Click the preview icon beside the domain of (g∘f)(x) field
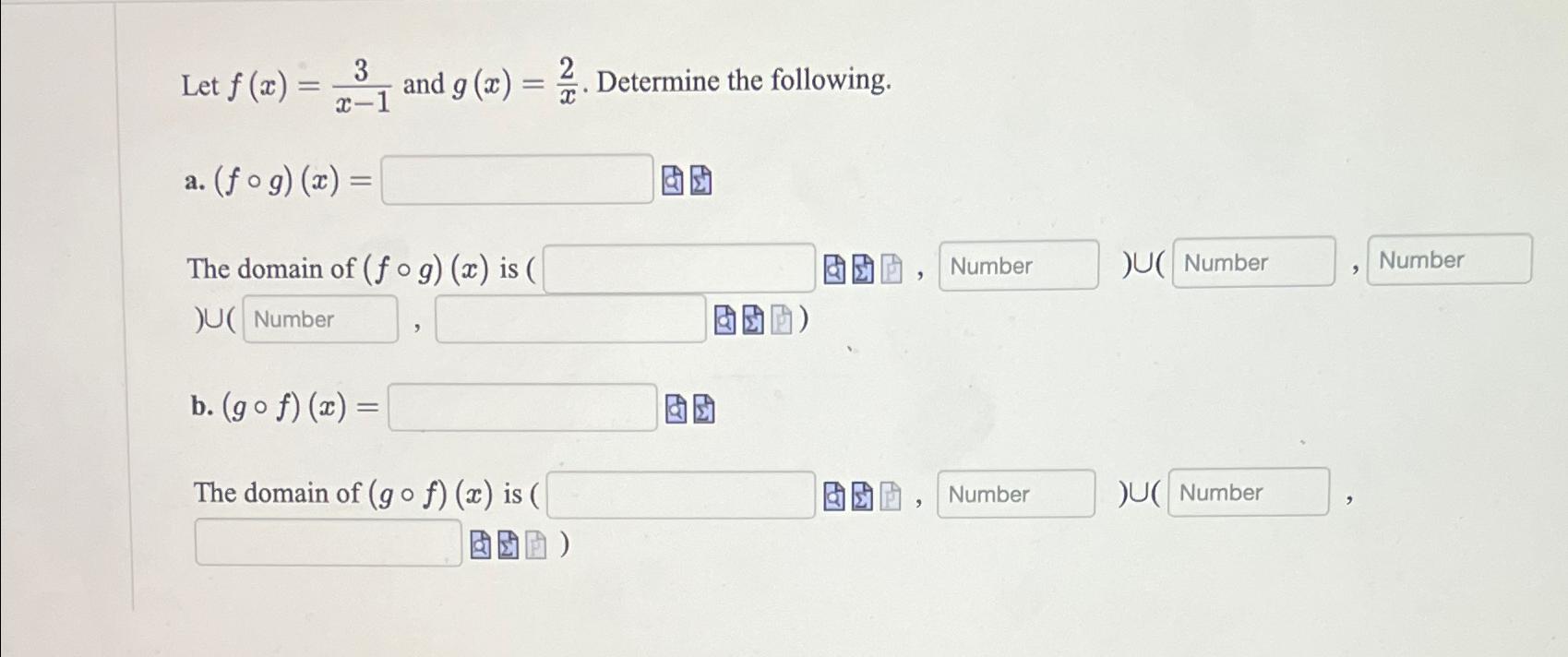Screen dimensions: 1568x657 (x=833, y=496)
